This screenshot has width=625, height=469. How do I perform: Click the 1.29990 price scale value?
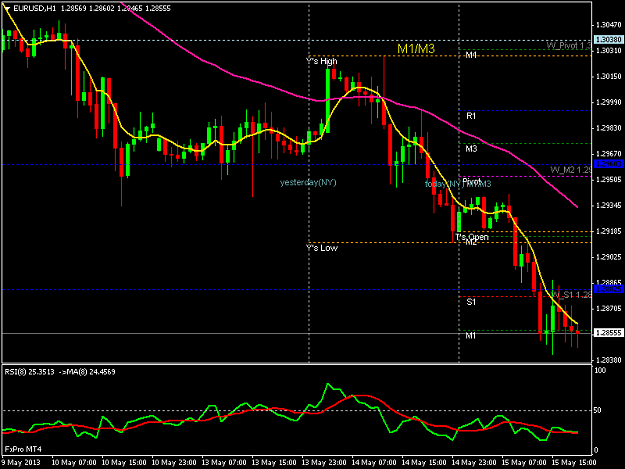(x=609, y=102)
